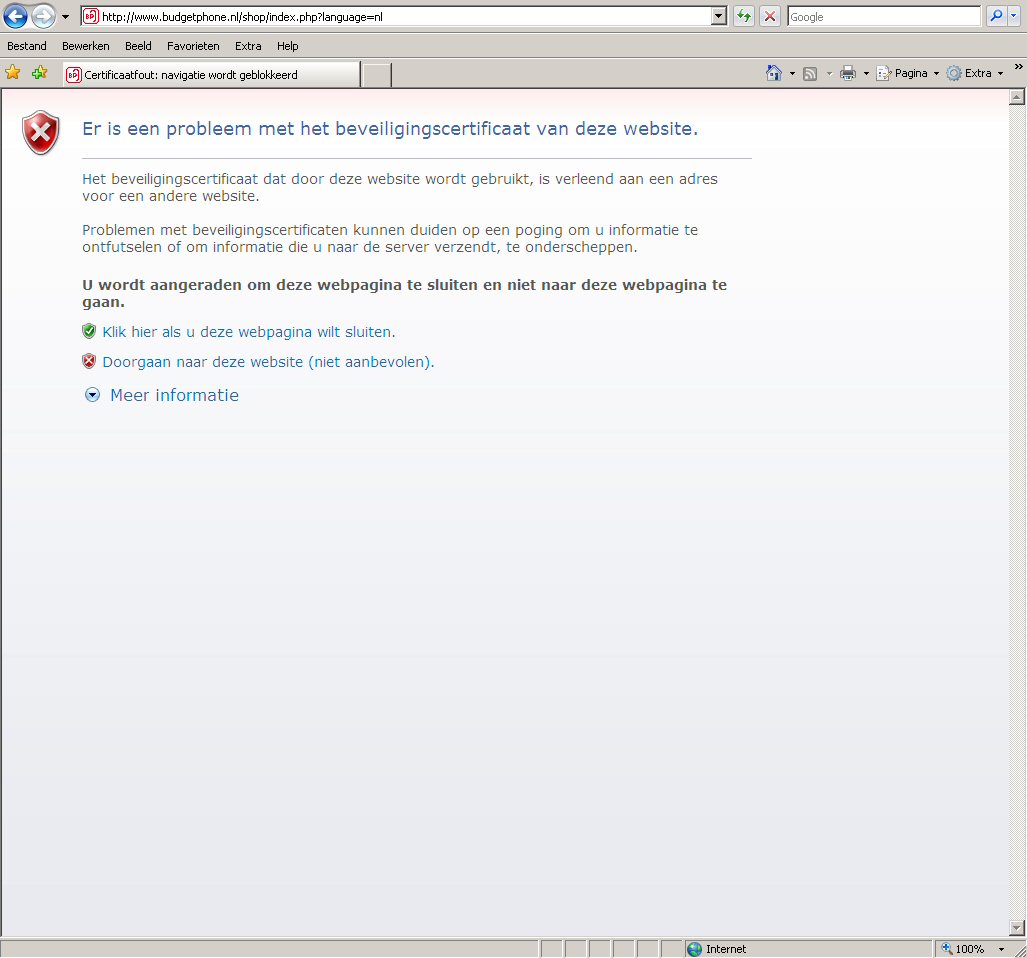Open the Bestand menu
This screenshot has height=958, width=1027.
pyautogui.click(x=27, y=46)
